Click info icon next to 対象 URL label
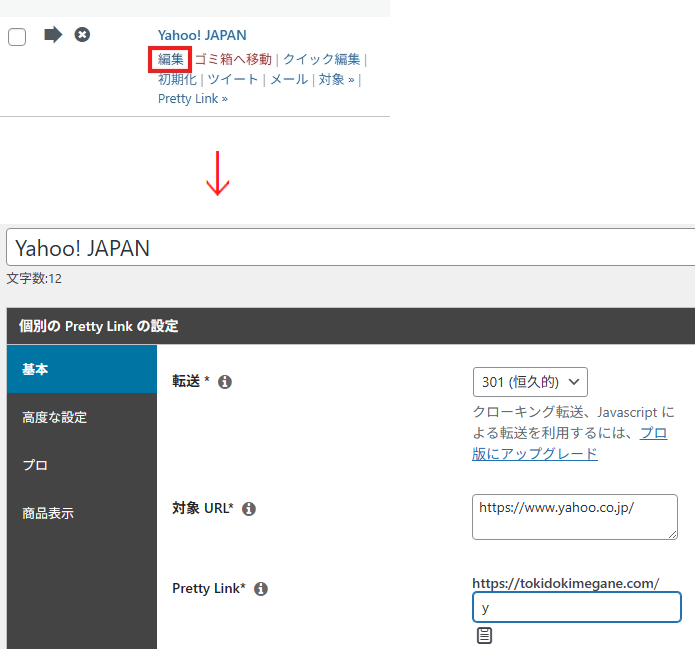Viewport: 695px width, 649px height. point(249,509)
